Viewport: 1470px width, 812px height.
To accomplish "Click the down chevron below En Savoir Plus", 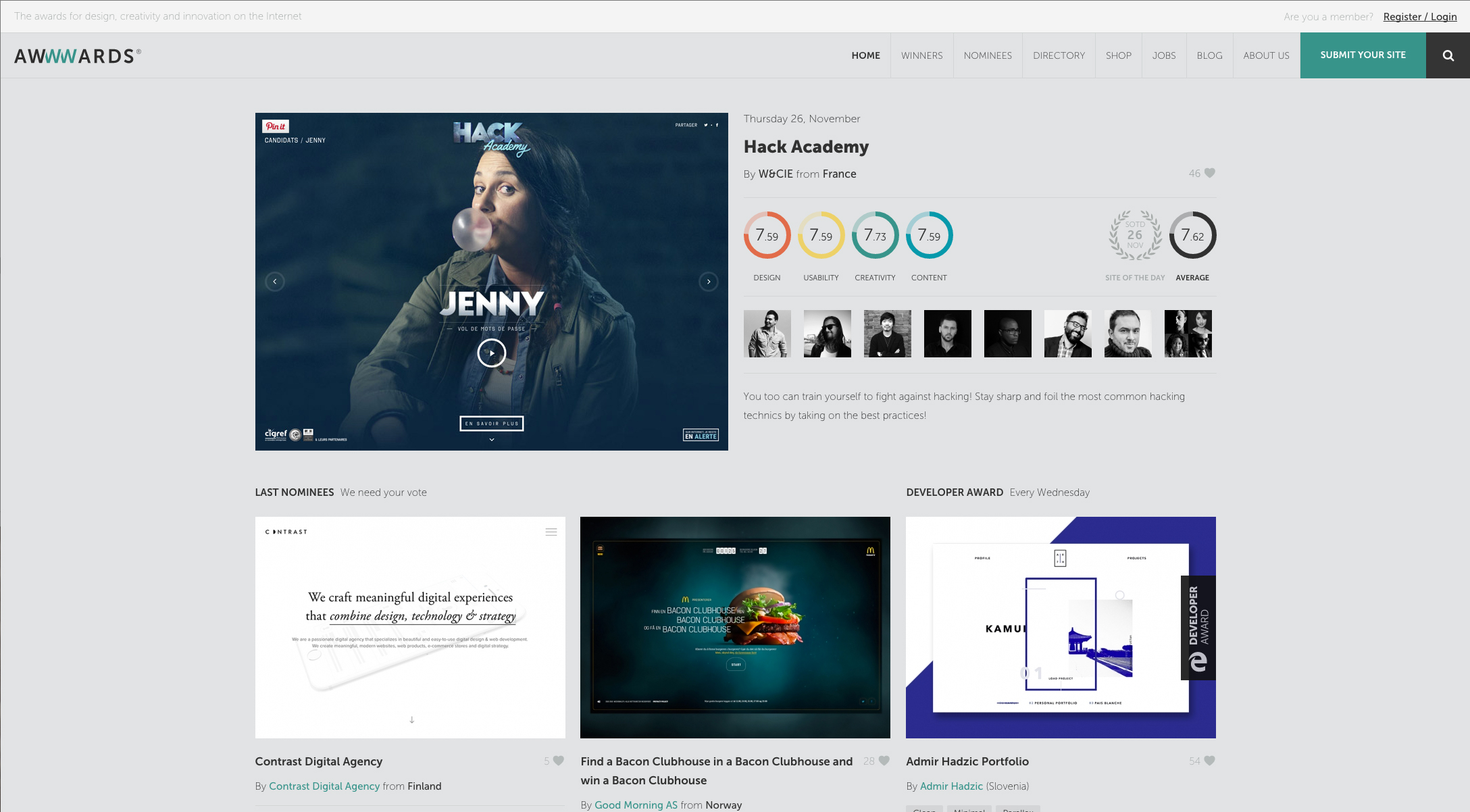I will click(492, 440).
